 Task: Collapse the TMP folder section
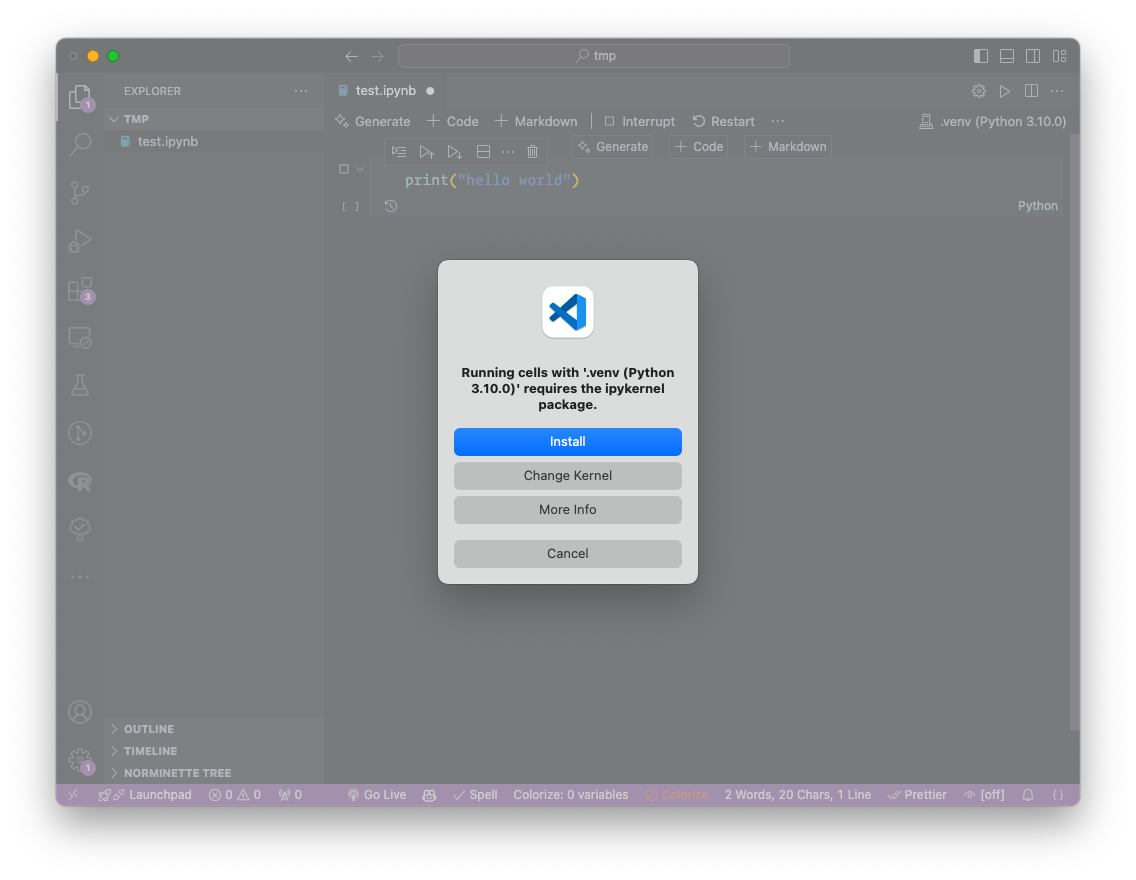tap(214, 119)
